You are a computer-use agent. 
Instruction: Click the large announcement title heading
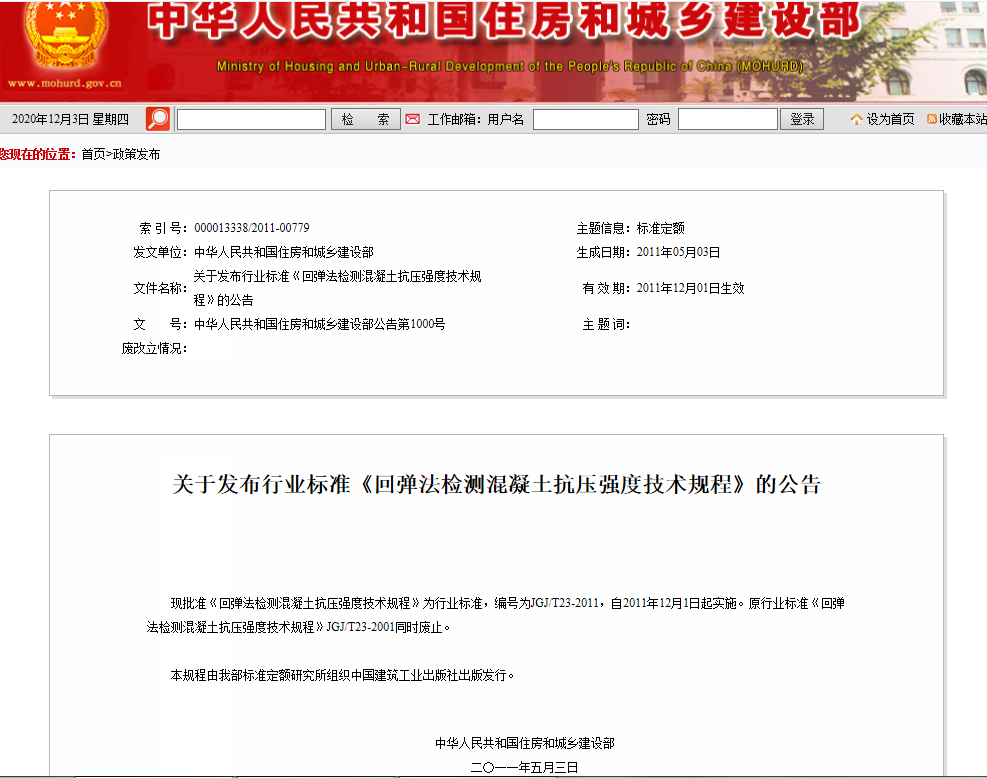[x=497, y=484]
